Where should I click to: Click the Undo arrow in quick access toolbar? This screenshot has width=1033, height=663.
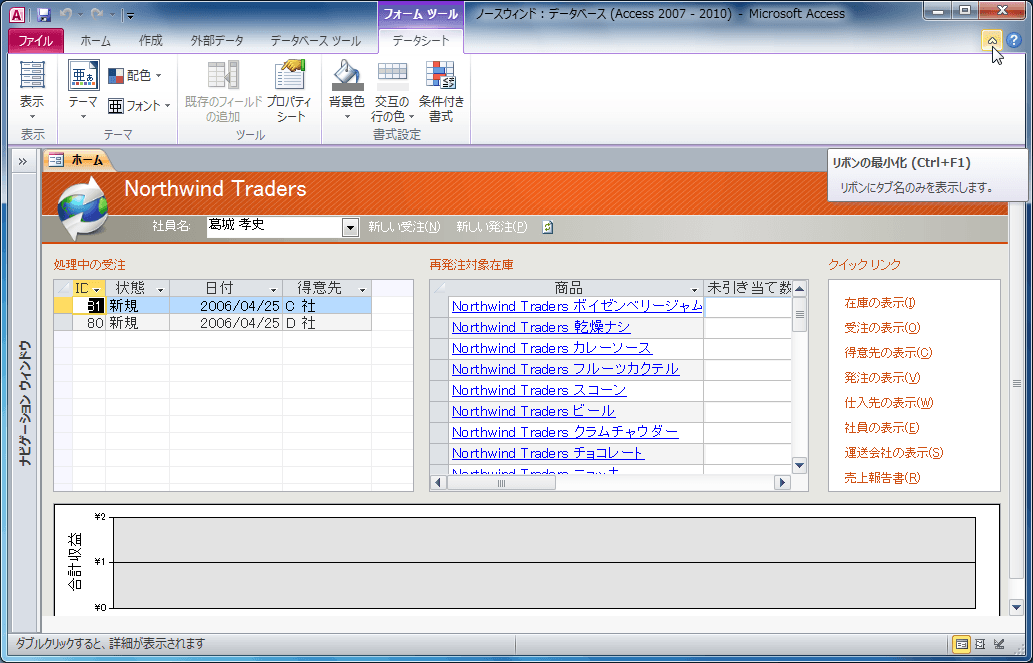point(65,14)
